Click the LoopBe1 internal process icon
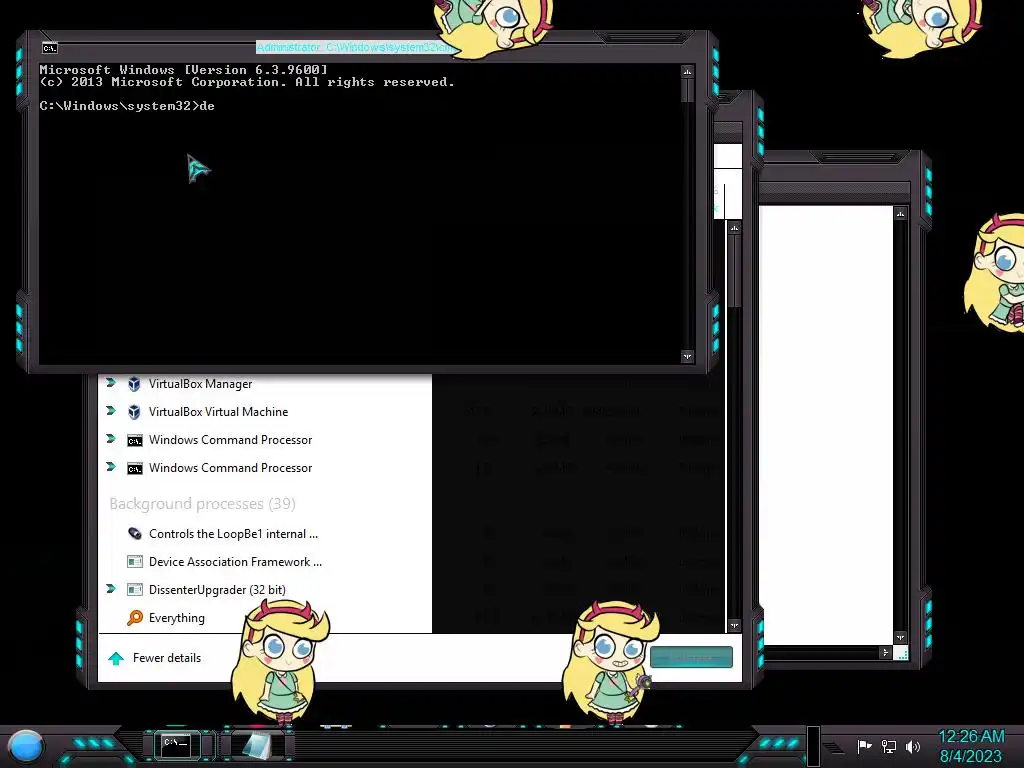Viewport: 1024px width, 768px height. pyautogui.click(x=135, y=534)
